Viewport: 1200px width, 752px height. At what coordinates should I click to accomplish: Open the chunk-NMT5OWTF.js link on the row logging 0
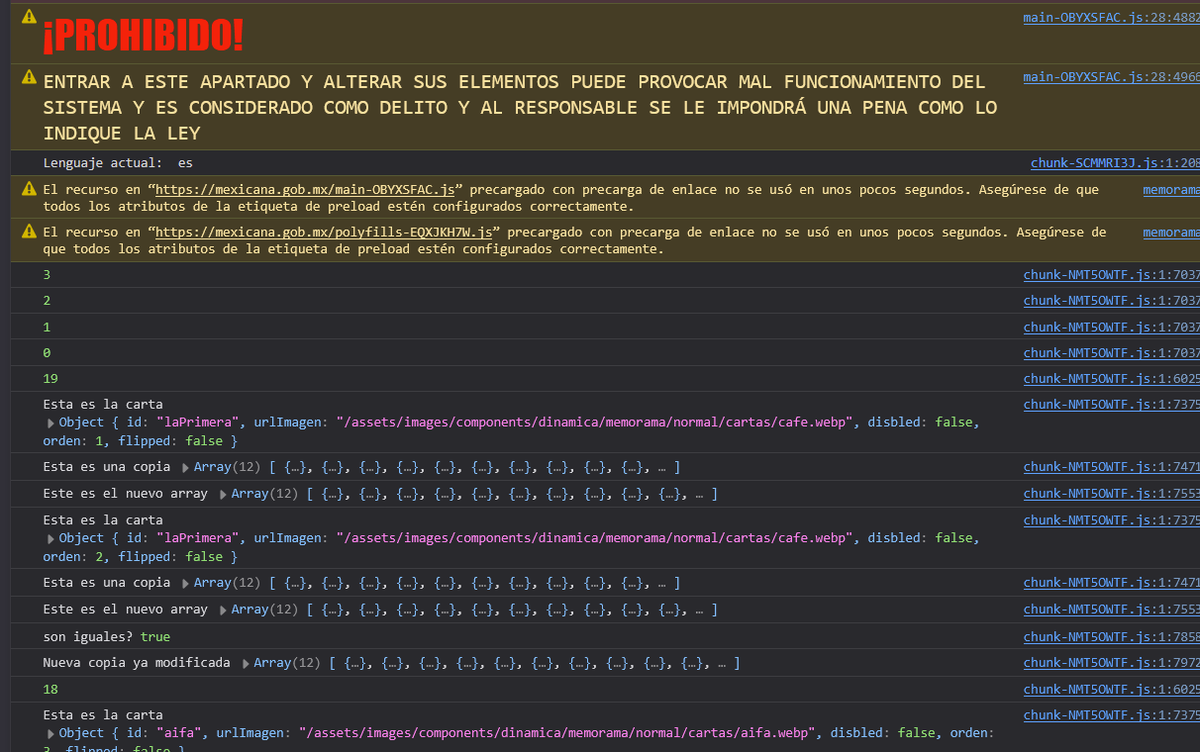1111,353
